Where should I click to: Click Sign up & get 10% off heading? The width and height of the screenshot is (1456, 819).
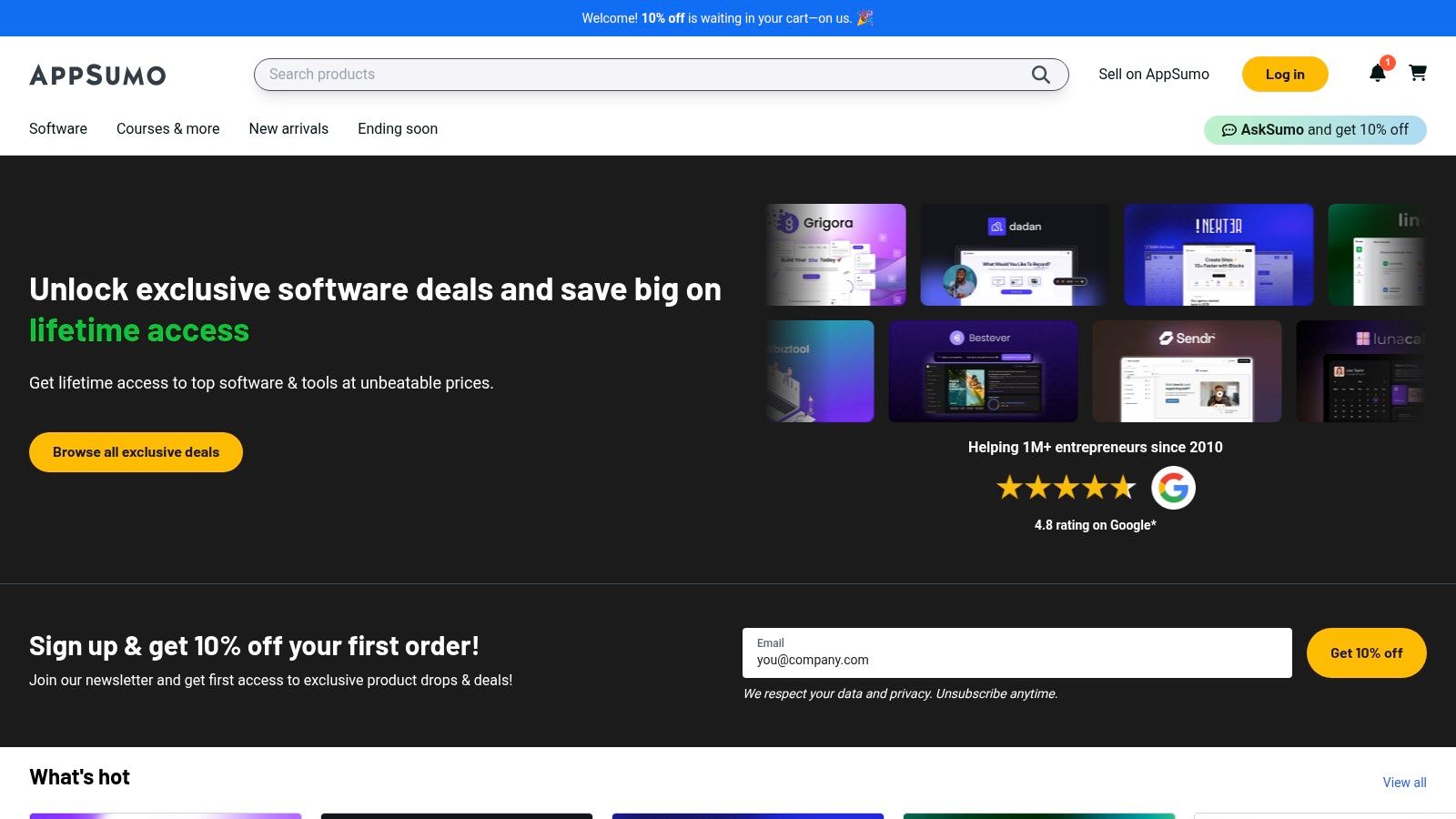click(x=254, y=646)
